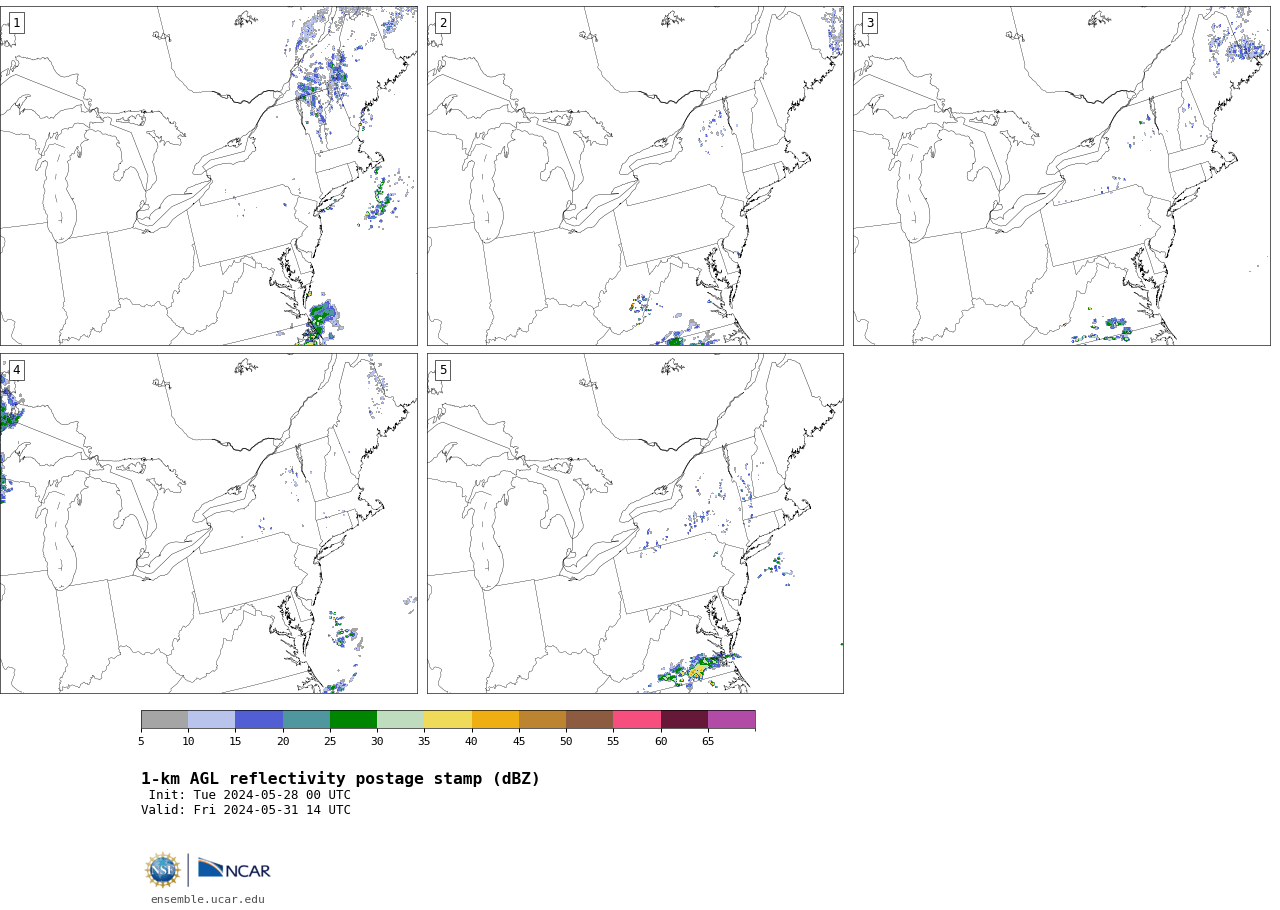Click the tan 45-50 dBZ swatch

tap(542, 720)
